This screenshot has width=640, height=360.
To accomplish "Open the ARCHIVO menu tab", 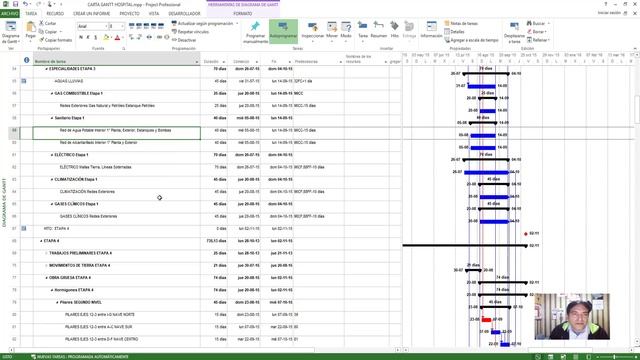I will (10, 13).
